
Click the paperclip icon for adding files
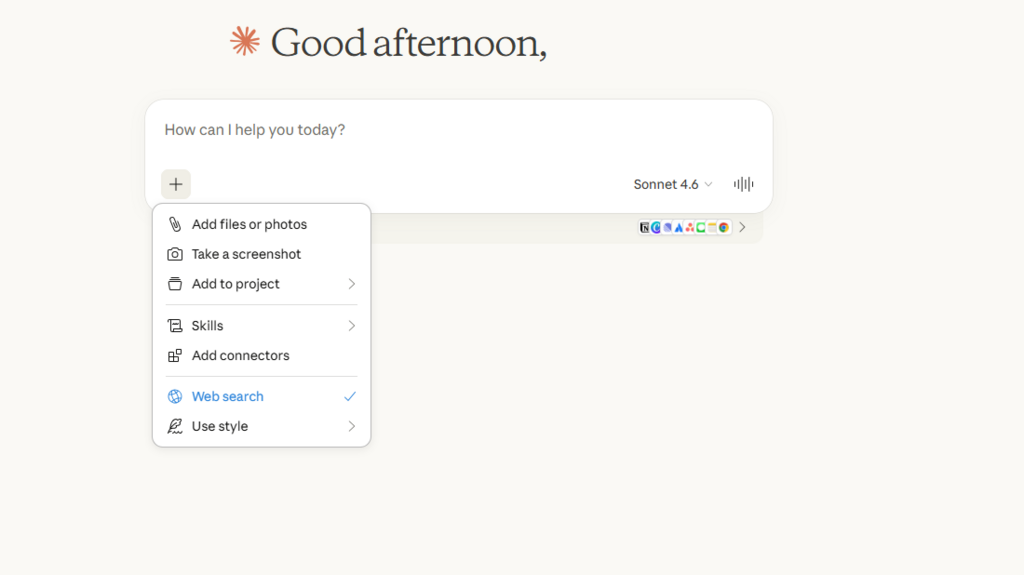coord(175,225)
